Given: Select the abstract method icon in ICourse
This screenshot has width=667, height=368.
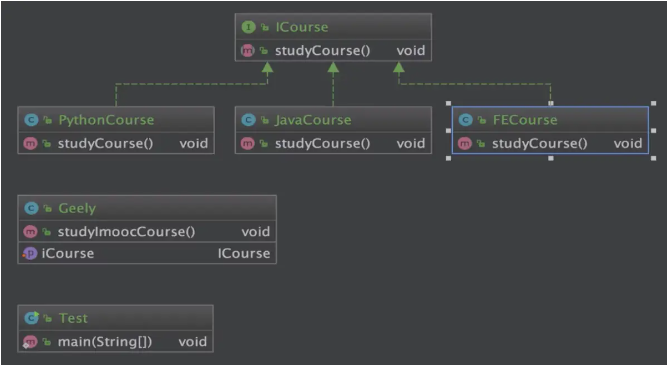Looking at the screenshot, I should click(x=248, y=51).
